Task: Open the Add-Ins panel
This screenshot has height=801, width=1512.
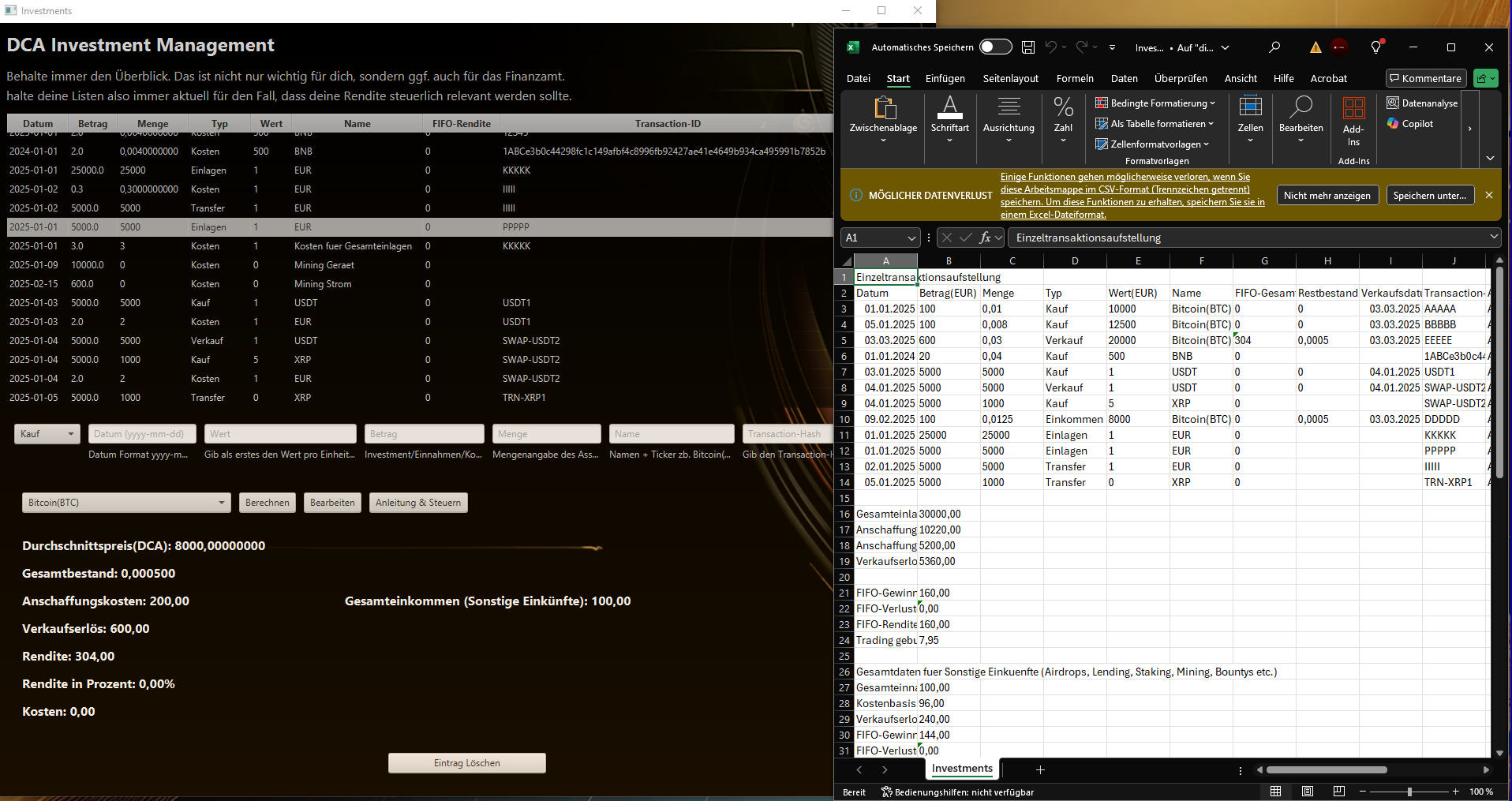Action: [1354, 120]
